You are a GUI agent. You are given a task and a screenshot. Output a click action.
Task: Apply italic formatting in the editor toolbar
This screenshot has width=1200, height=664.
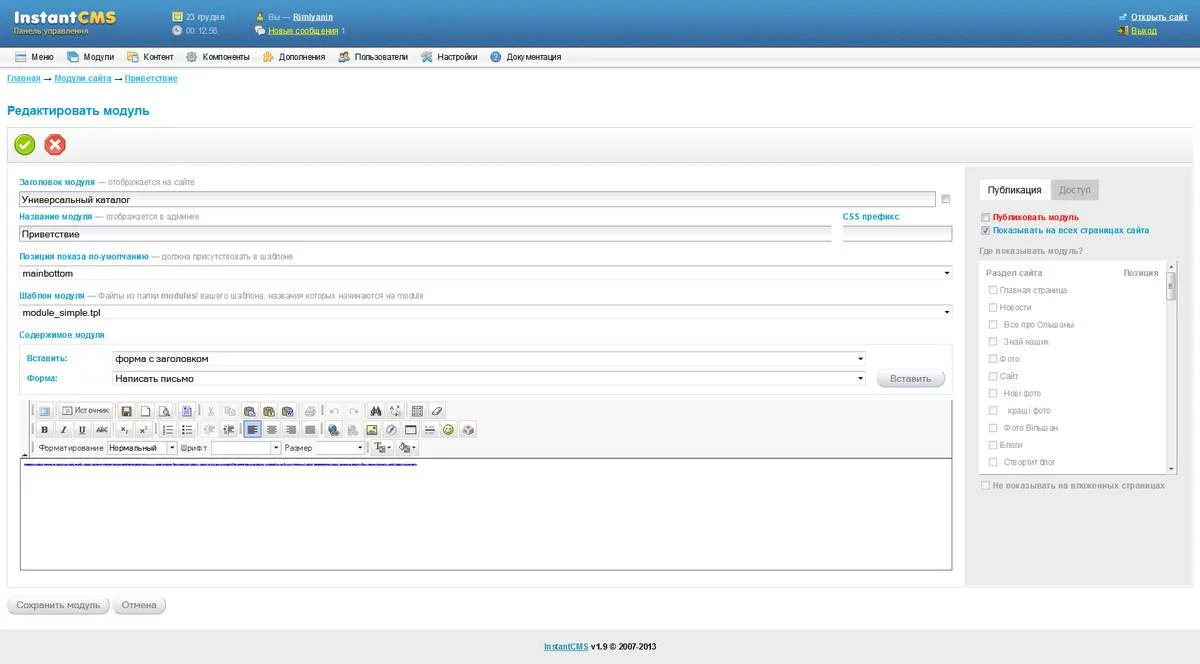pyautogui.click(x=64, y=429)
